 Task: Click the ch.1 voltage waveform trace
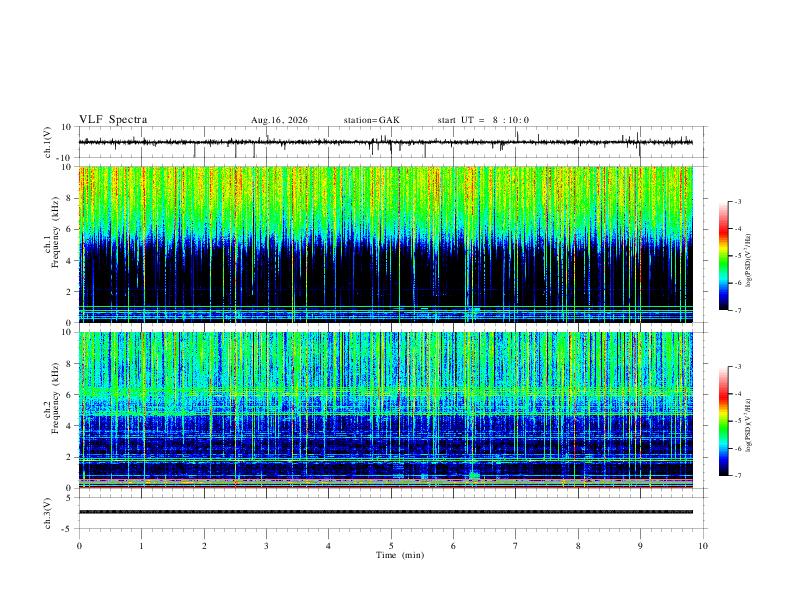386,142
